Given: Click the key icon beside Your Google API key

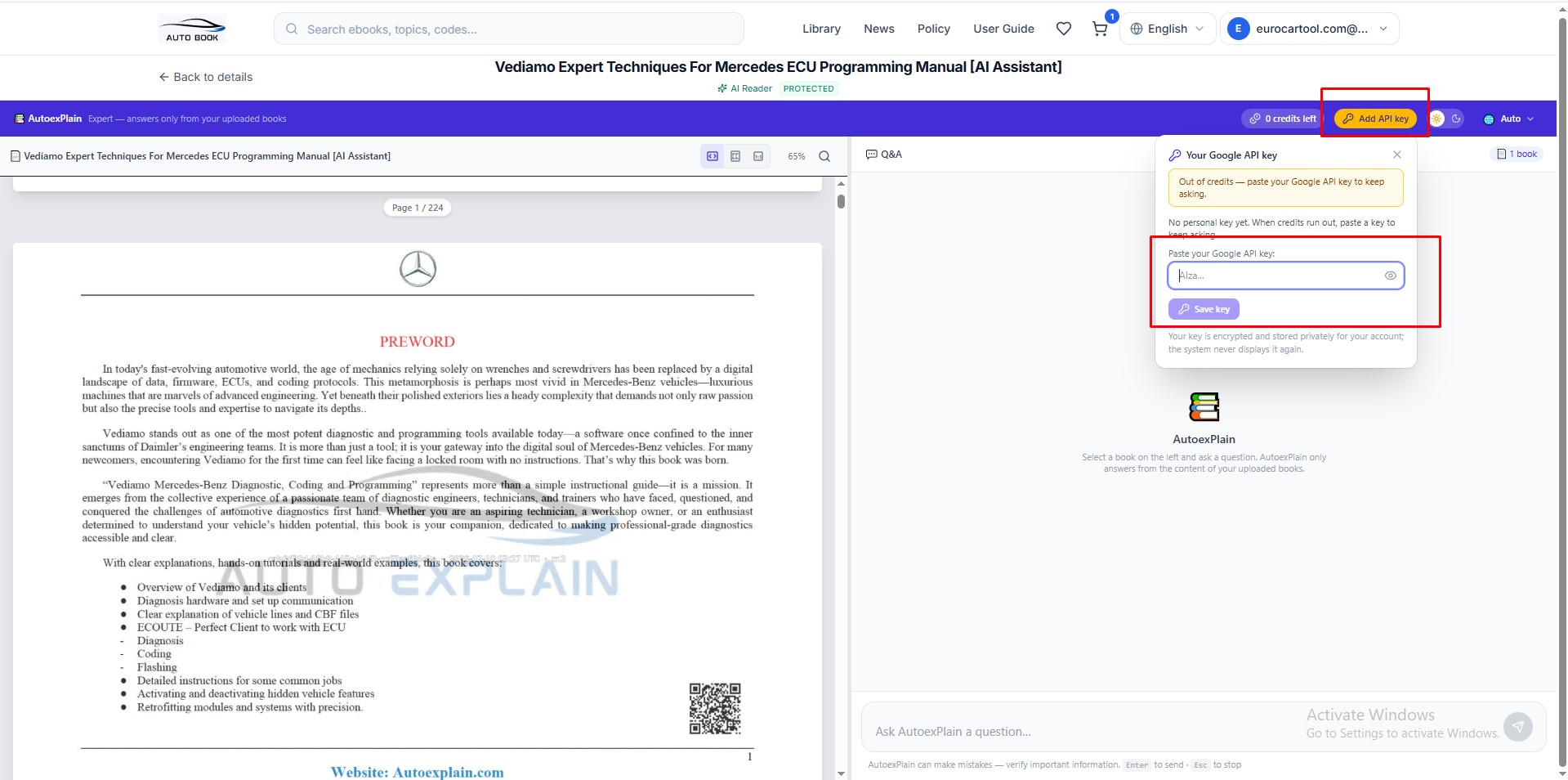Looking at the screenshot, I should click(x=1175, y=155).
